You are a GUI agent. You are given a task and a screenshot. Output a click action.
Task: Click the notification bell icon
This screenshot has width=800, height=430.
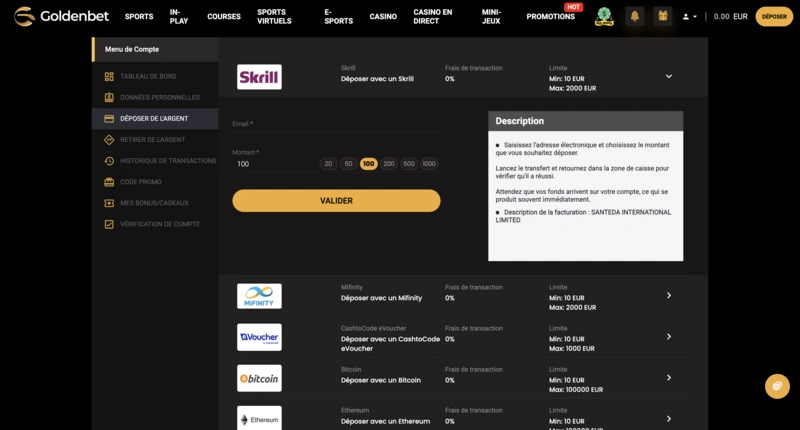pos(634,16)
